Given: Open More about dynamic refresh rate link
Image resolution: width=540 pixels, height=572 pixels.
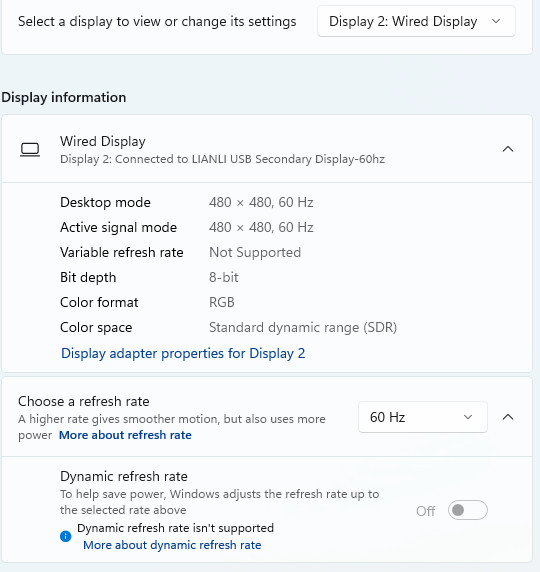Looking at the screenshot, I should click(x=172, y=545).
